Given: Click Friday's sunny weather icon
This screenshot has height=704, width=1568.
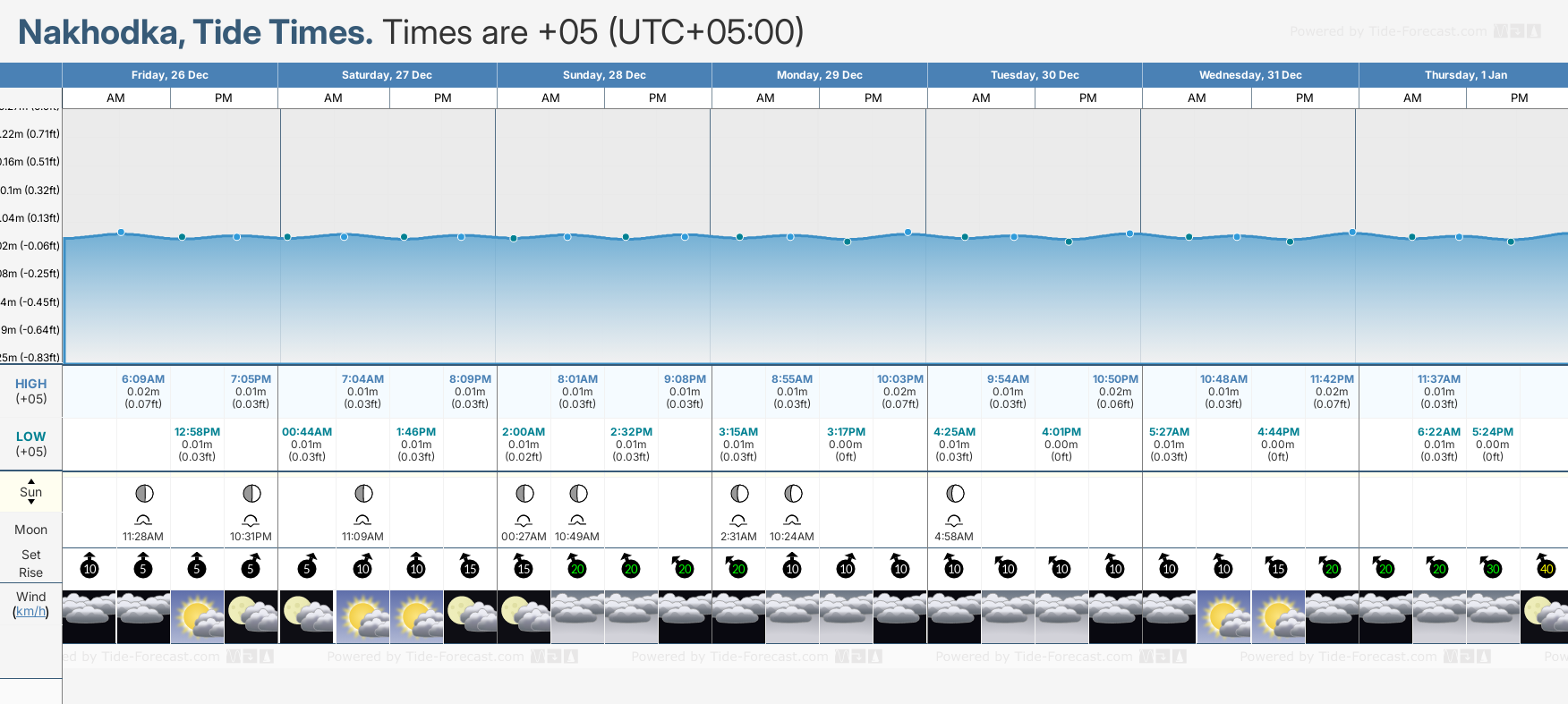Looking at the screenshot, I should [x=198, y=616].
